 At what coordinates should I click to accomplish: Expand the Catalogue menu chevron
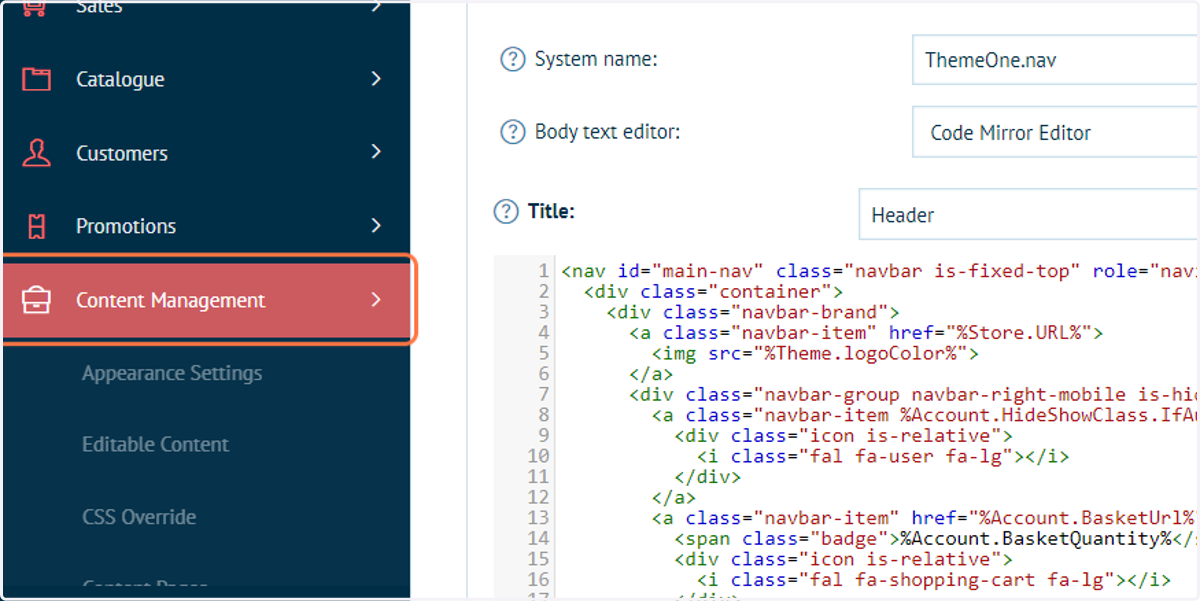376,79
